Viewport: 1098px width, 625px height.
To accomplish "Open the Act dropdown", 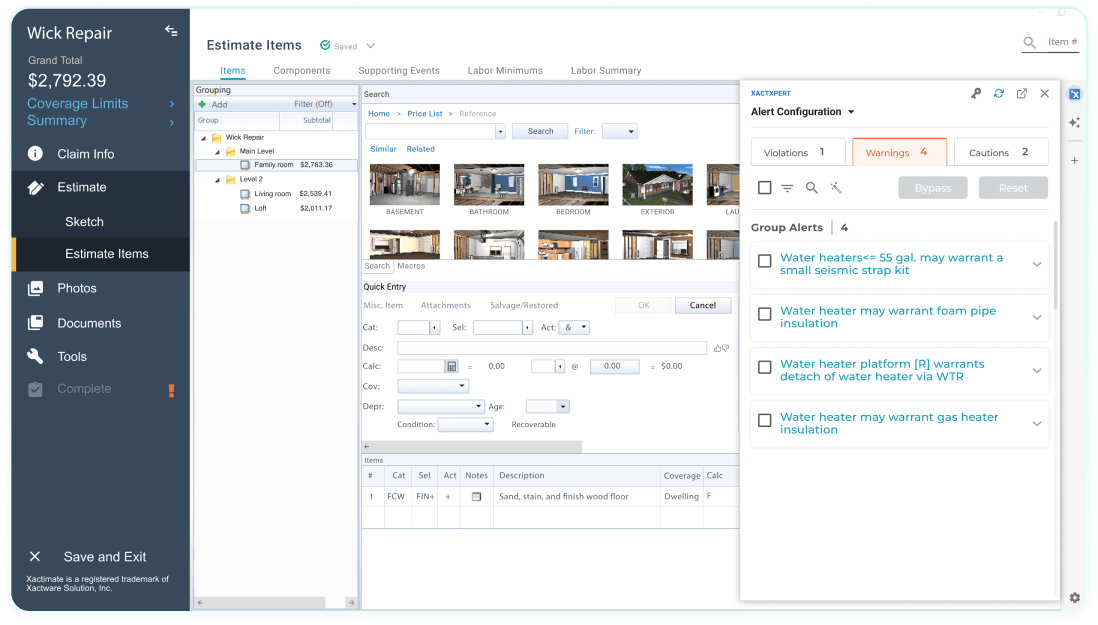I will pyautogui.click(x=574, y=328).
